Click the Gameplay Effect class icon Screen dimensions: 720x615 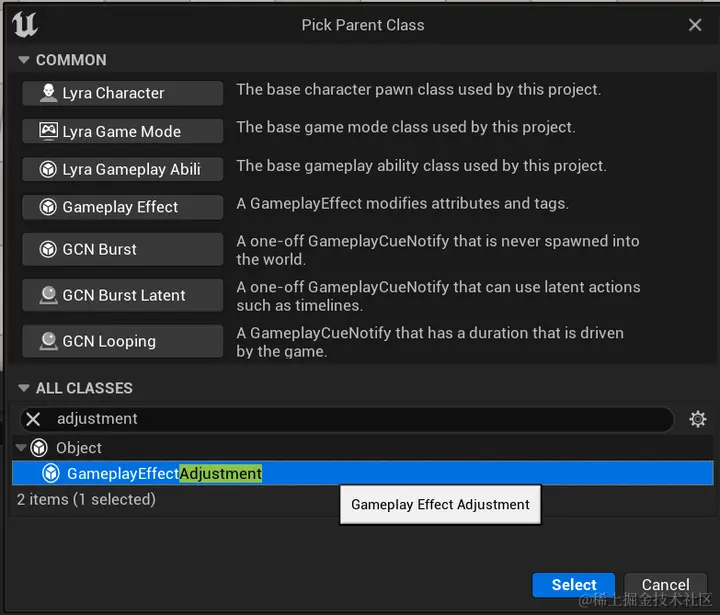click(x=48, y=207)
